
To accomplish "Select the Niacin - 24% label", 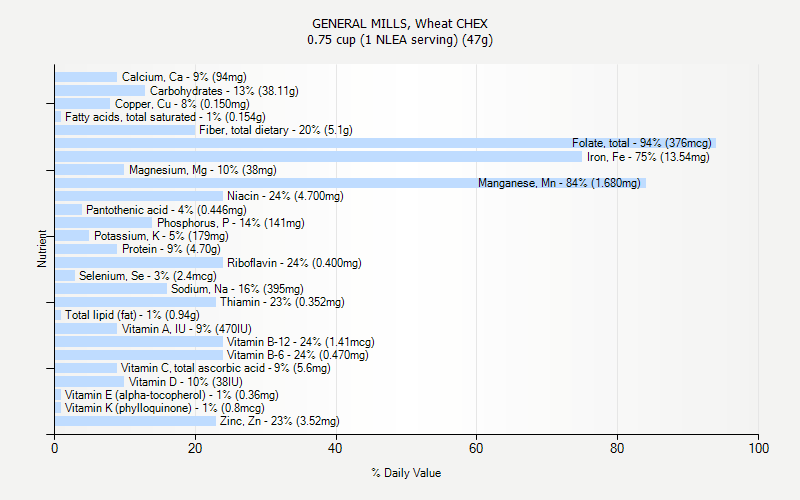I will pyautogui.click(x=285, y=196).
